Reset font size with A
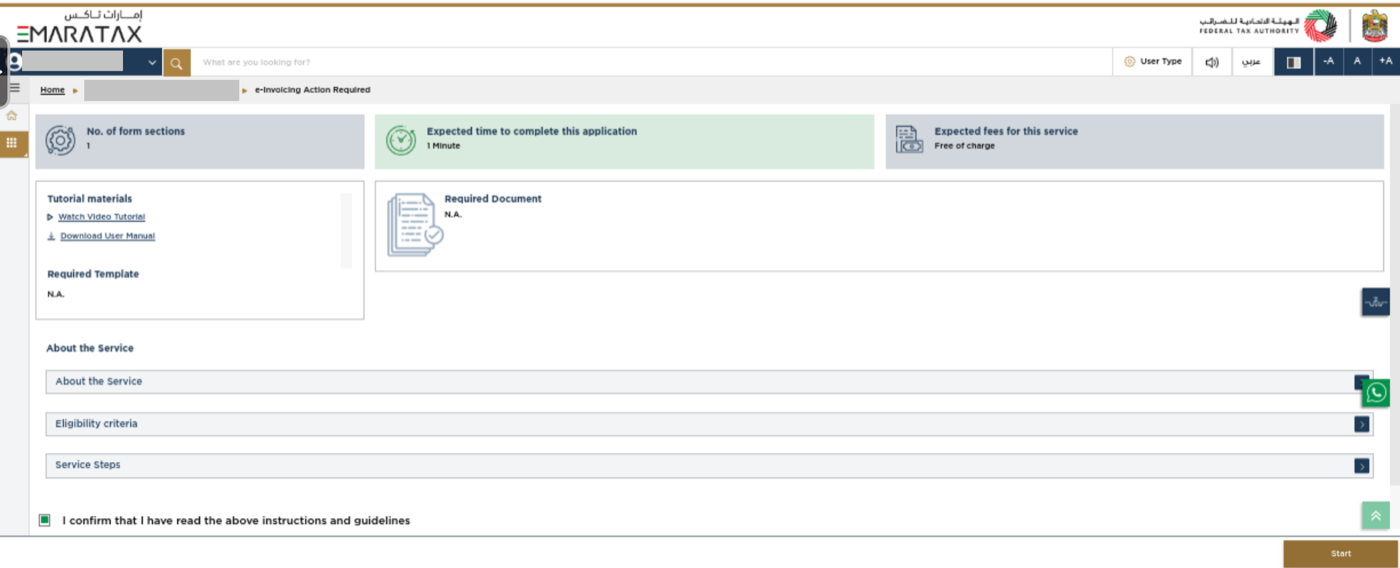The height and width of the screenshot is (568, 1400). click(1357, 62)
